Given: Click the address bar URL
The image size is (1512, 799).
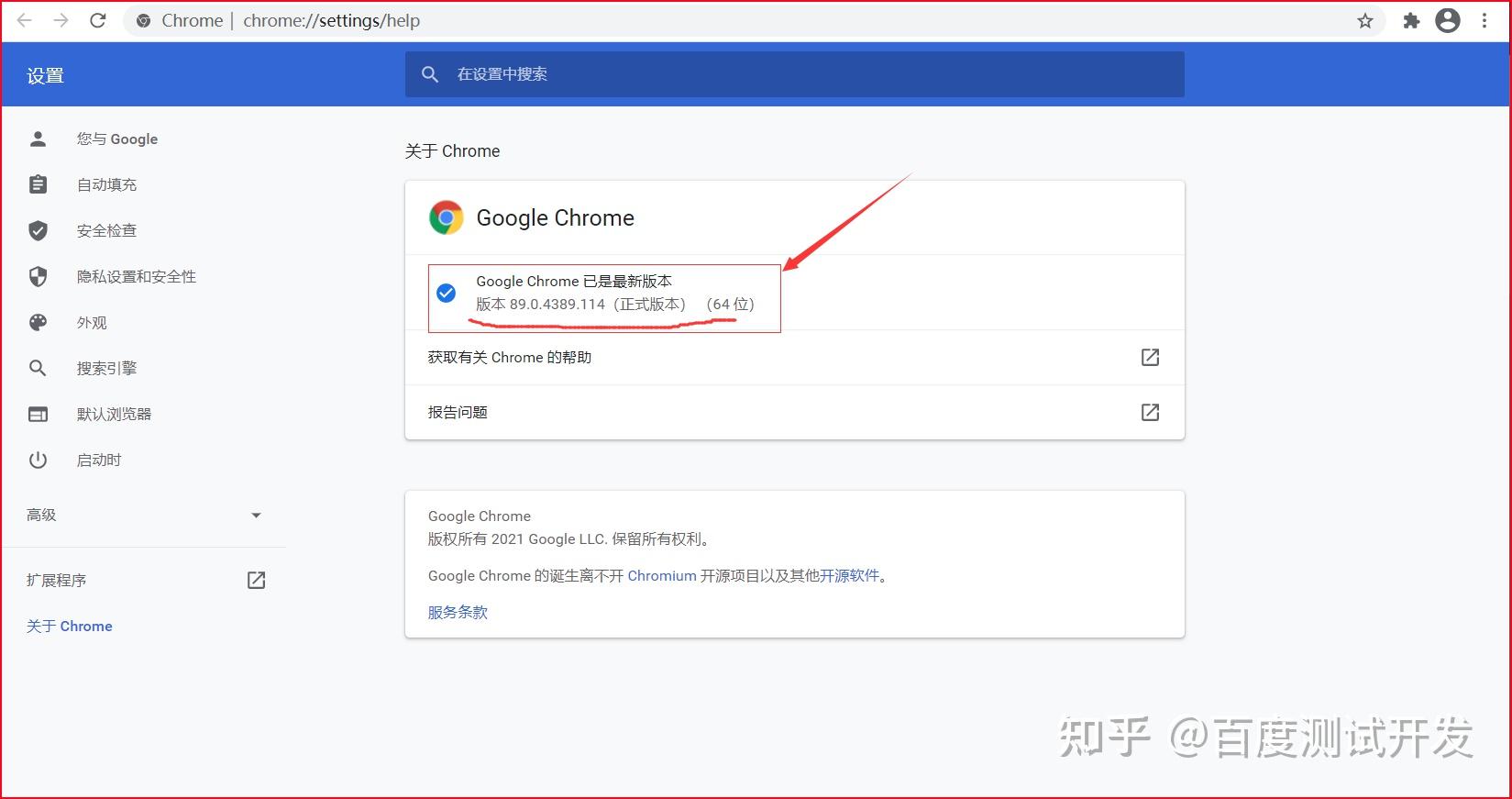Looking at the screenshot, I should (331, 20).
